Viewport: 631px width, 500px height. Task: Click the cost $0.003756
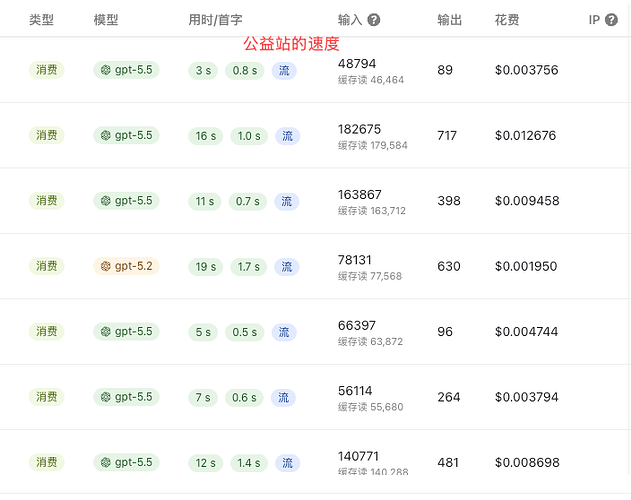527,70
